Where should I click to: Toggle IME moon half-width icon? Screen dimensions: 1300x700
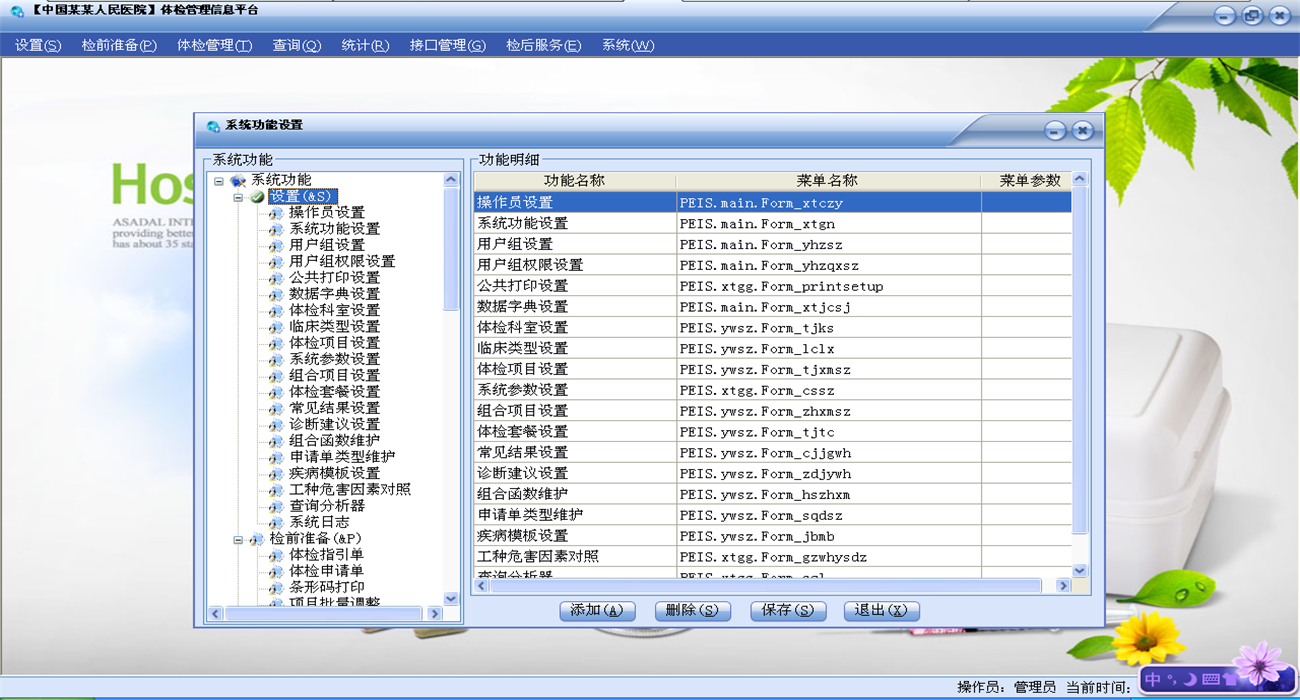(x=1190, y=680)
